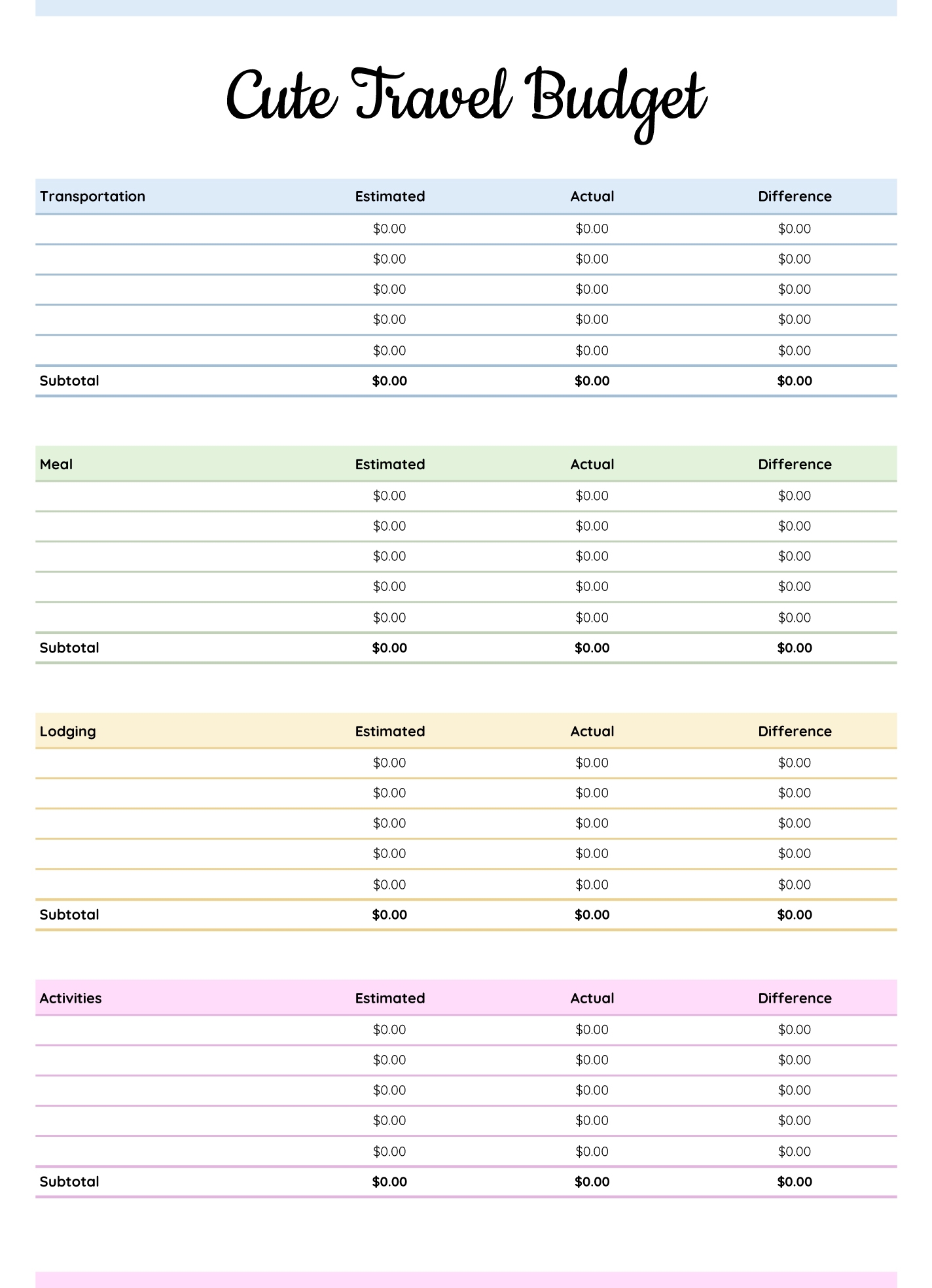Click the Subtotal label in Meal table
Viewport: 932px width, 1288px height.
coord(69,648)
